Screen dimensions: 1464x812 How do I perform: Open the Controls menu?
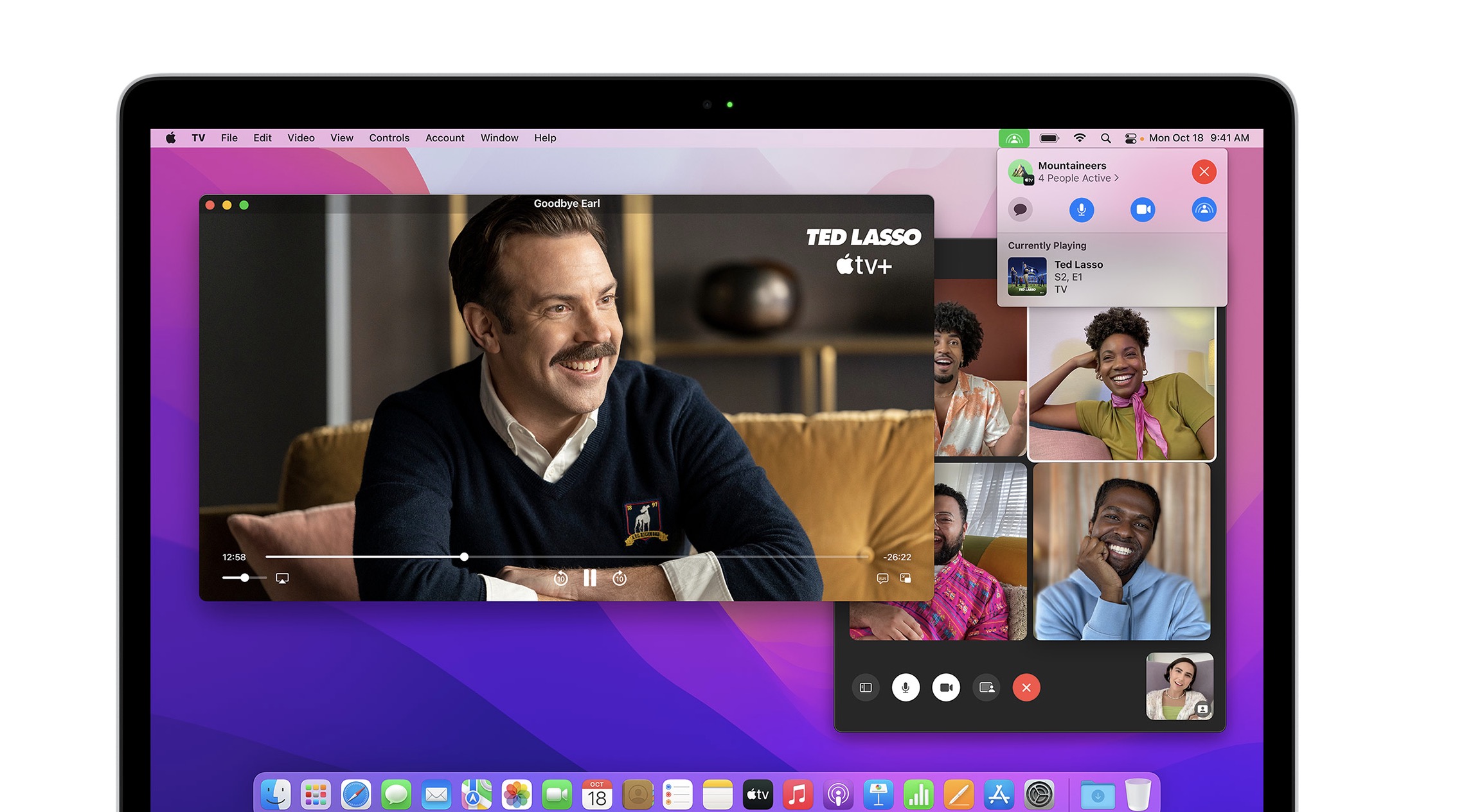point(389,138)
